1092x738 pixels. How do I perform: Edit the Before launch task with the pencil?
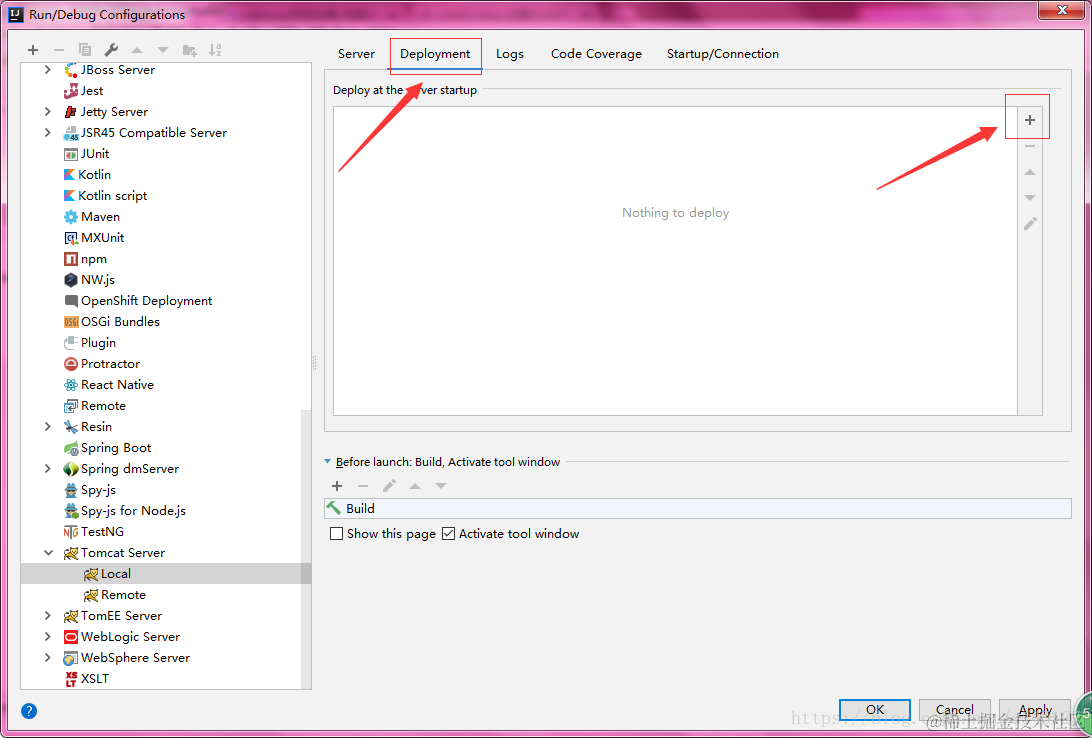click(389, 486)
